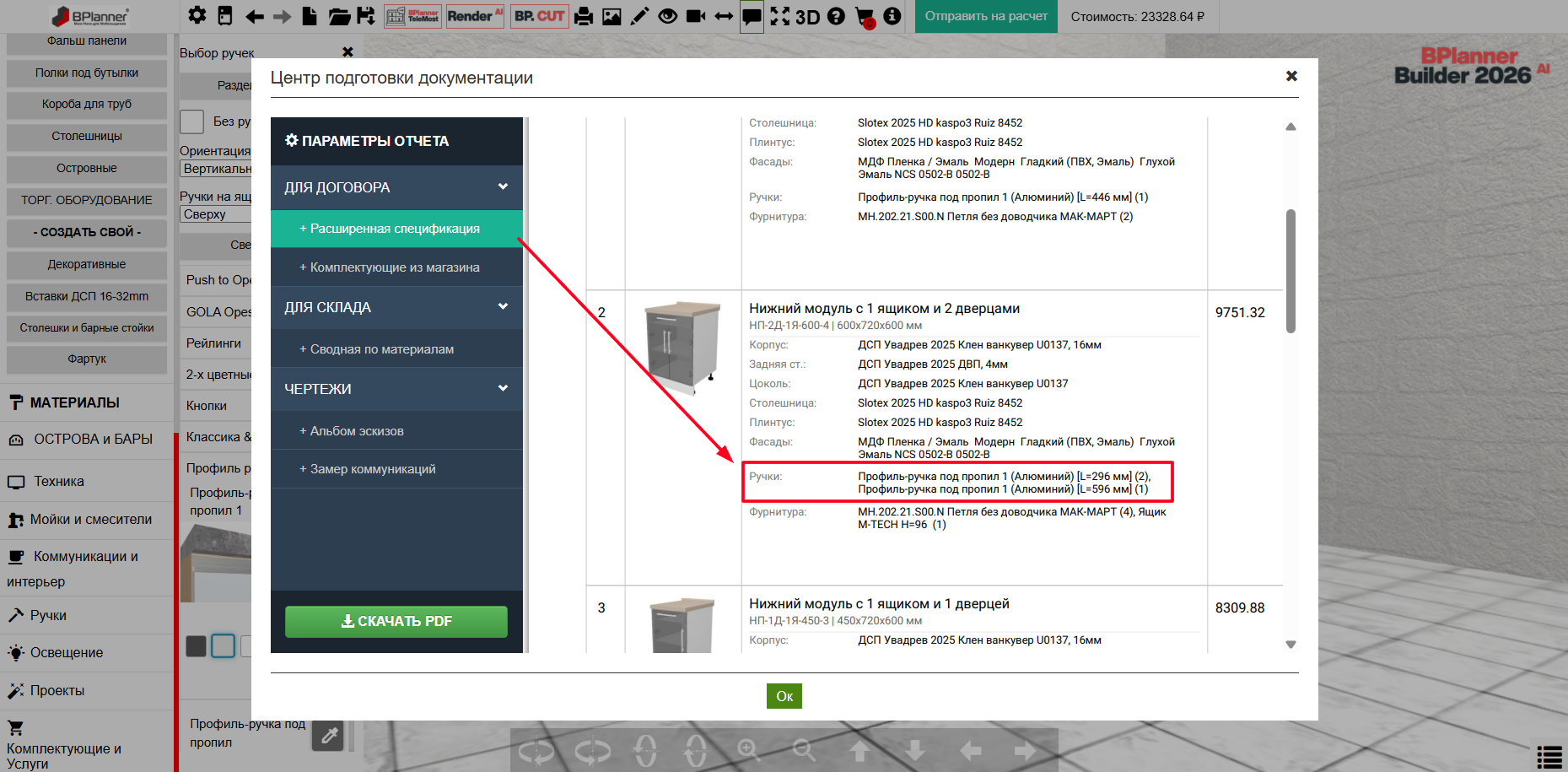Open the BP.CUT module
Image resolution: width=1568 pixels, height=772 pixels.
(540, 16)
